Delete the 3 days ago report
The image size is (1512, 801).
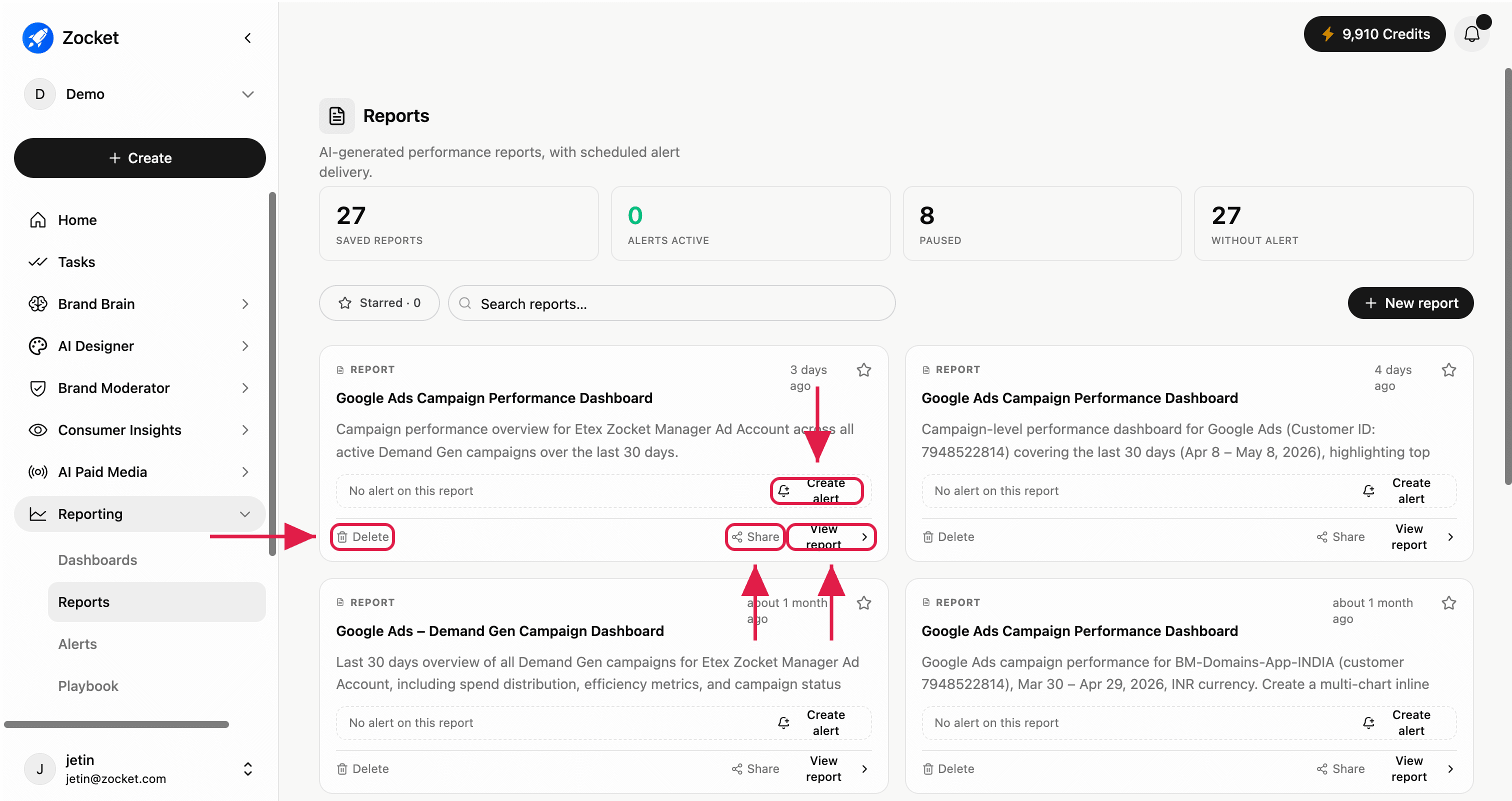[362, 537]
